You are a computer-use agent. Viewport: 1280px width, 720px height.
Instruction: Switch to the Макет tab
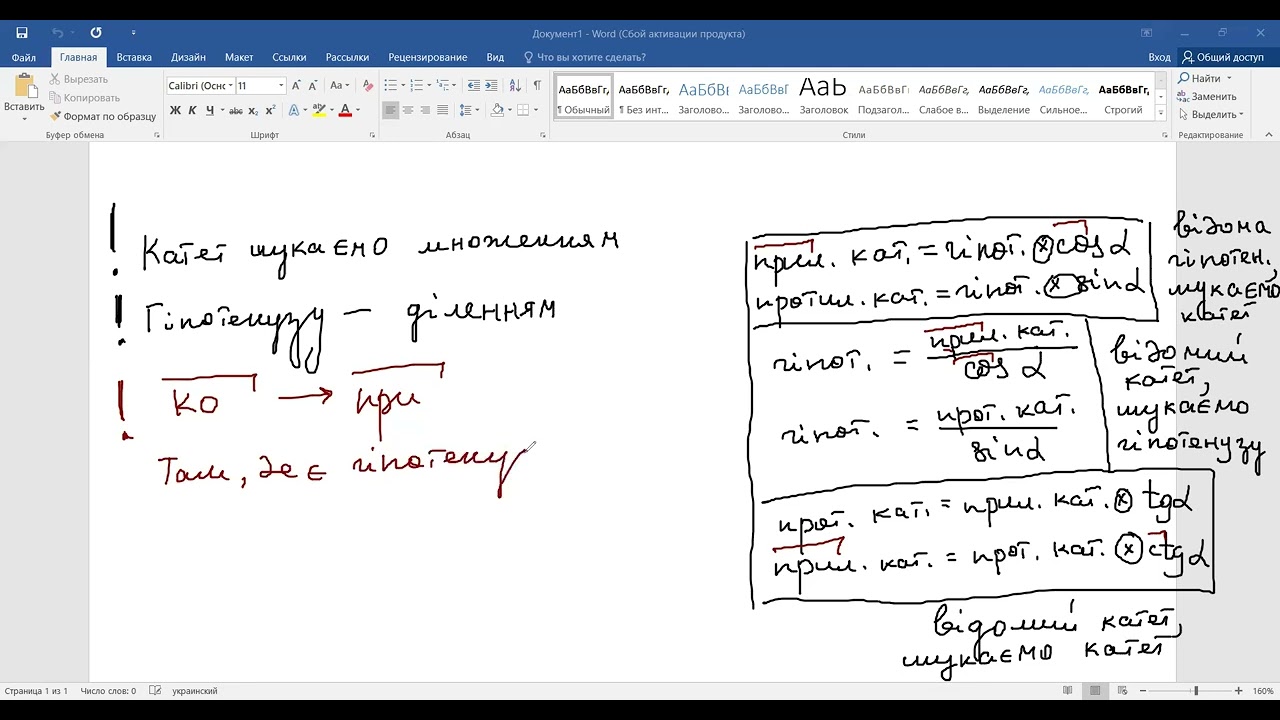(239, 57)
